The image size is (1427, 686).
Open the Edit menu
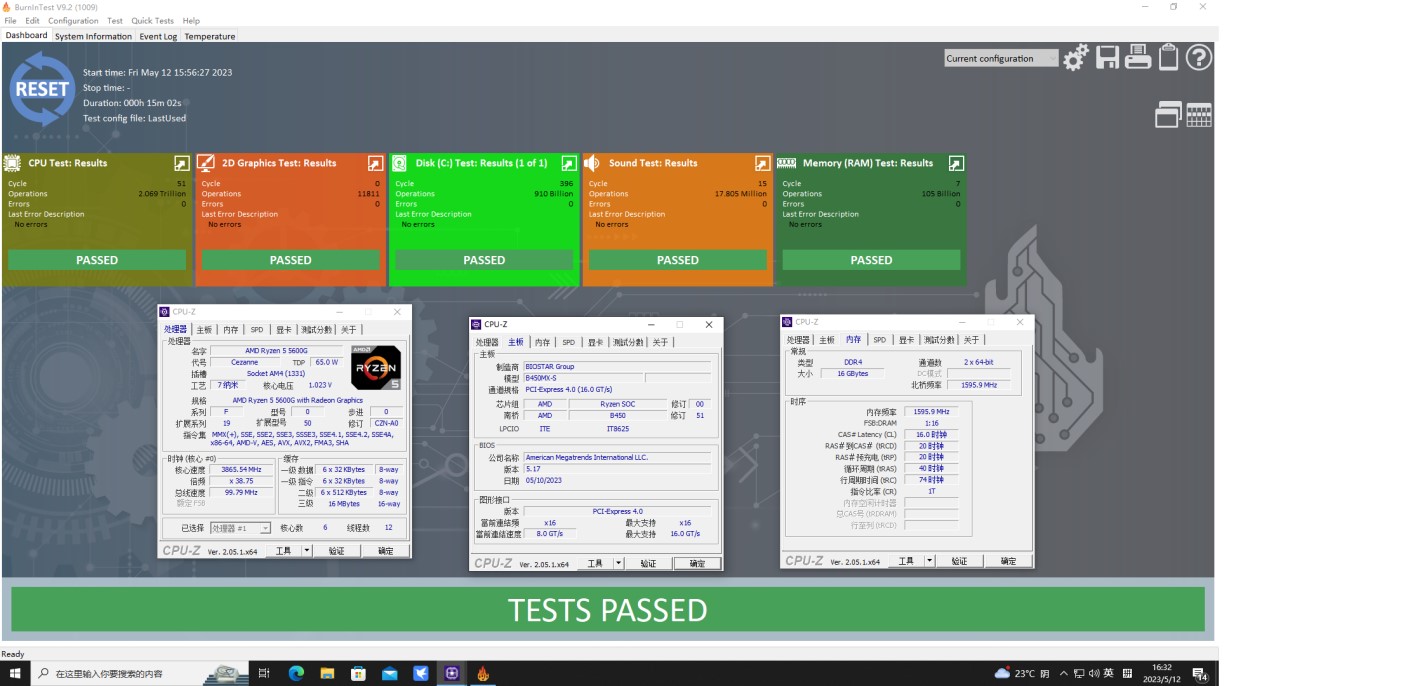click(33, 21)
